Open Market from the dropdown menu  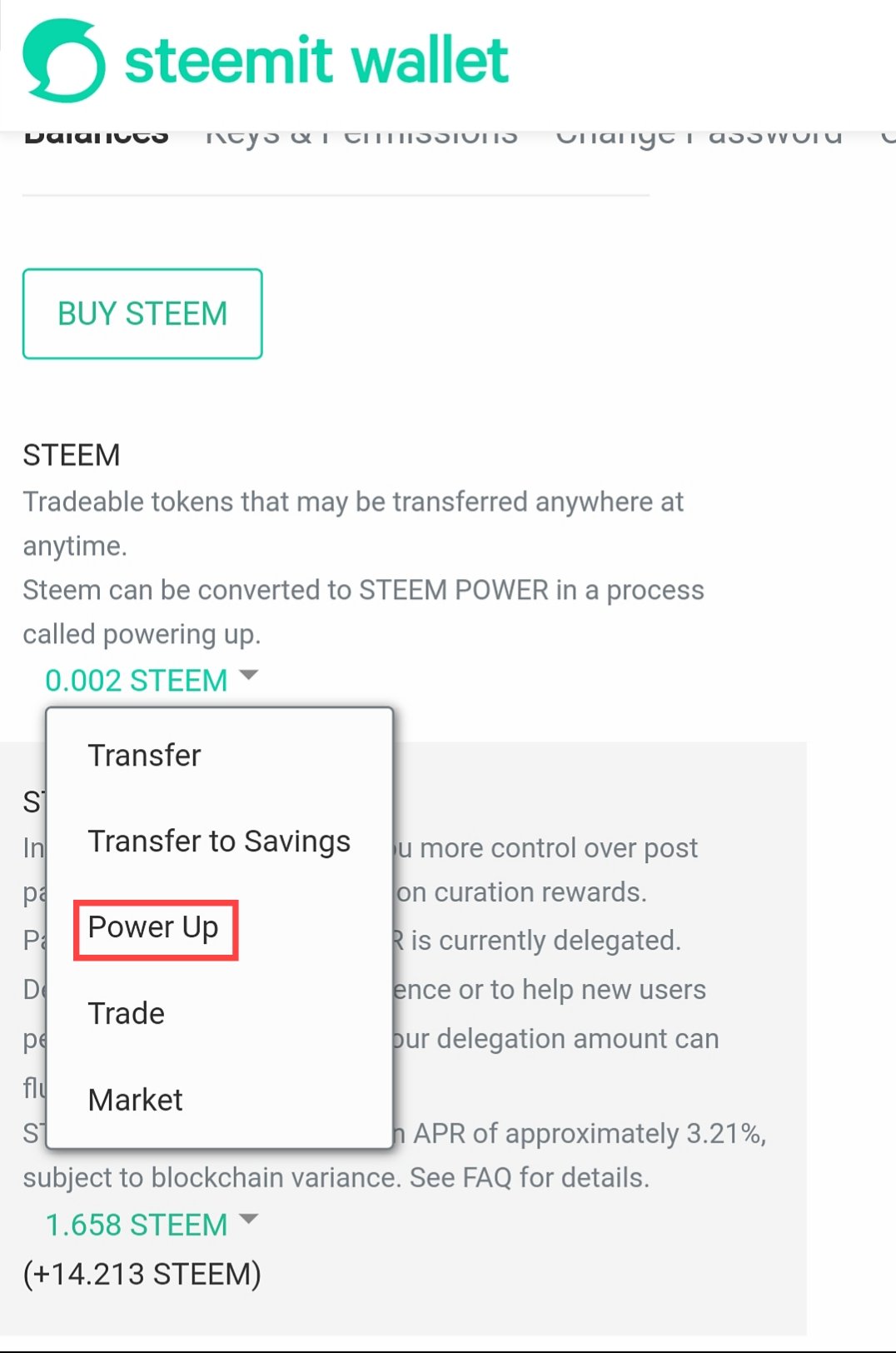click(x=135, y=1100)
